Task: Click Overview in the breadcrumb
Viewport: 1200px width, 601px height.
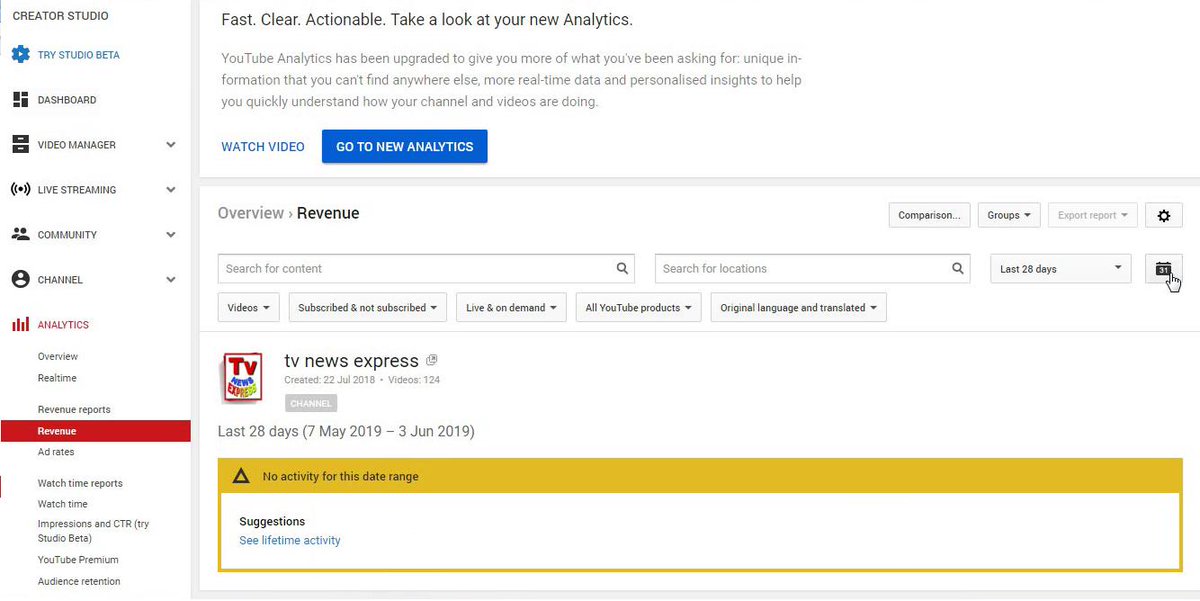Action: pyautogui.click(x=251, y=213)
